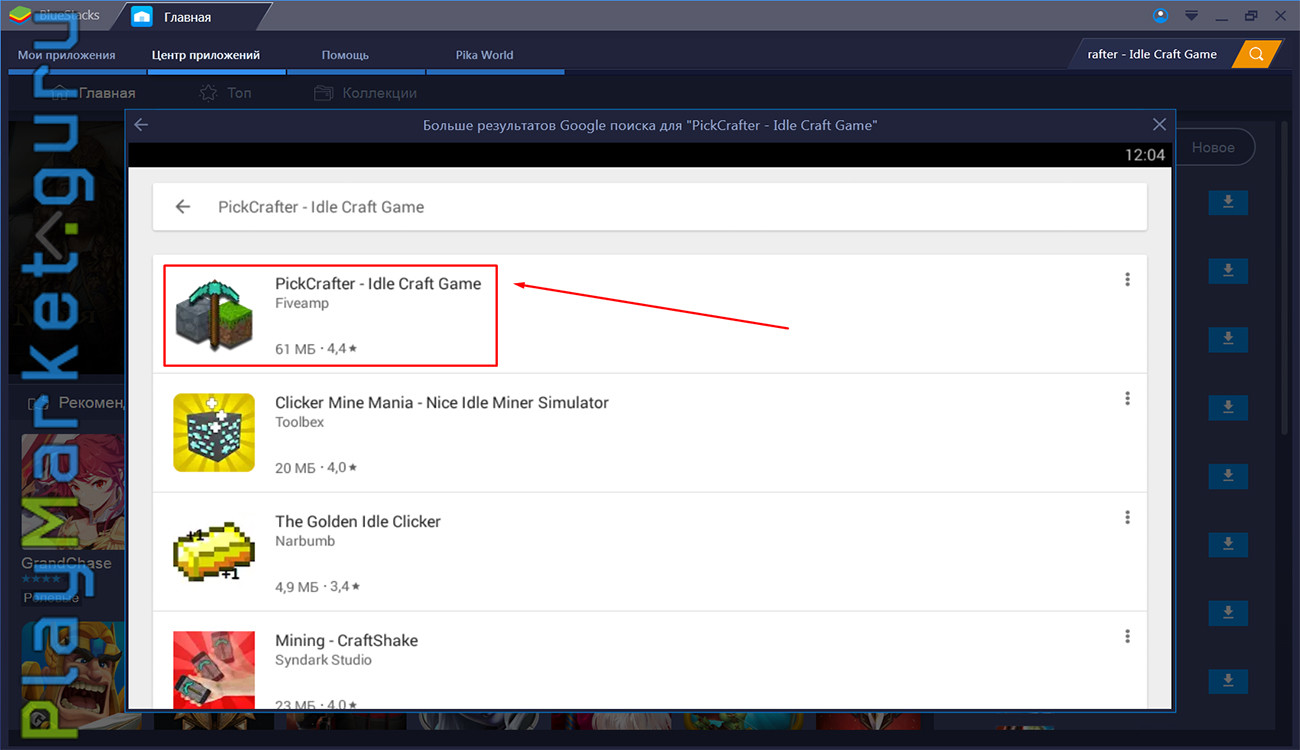Screen dimensions: 1300x750
Task: Switch to the Мои приложения tab
Action: [x=67, y=55]
